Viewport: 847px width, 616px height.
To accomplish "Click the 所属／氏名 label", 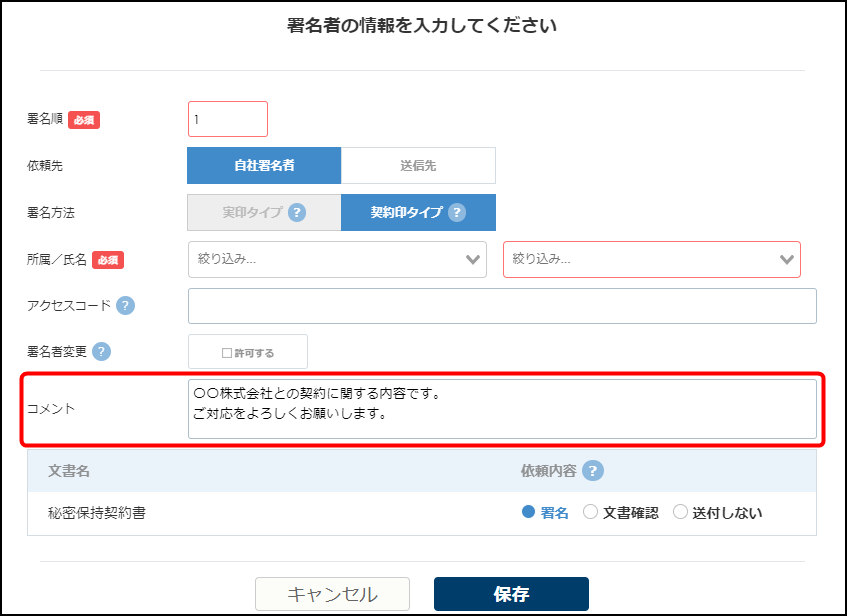I will click(57, 259).
